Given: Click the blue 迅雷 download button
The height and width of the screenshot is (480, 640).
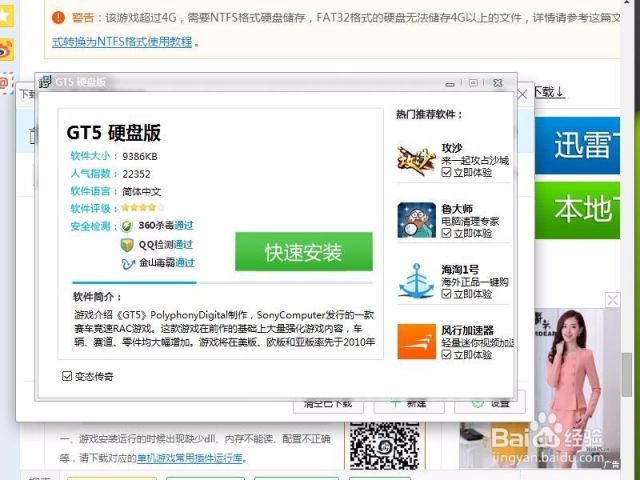Looking at the screenshot, I should [577, 146].
